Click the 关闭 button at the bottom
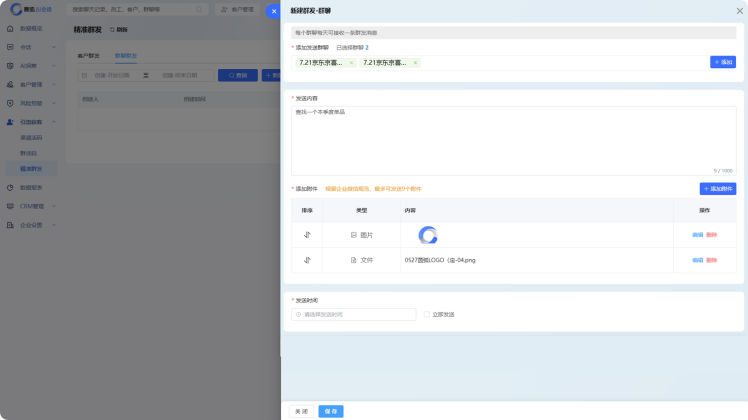748x420 pixels. [x=301, y=411]
